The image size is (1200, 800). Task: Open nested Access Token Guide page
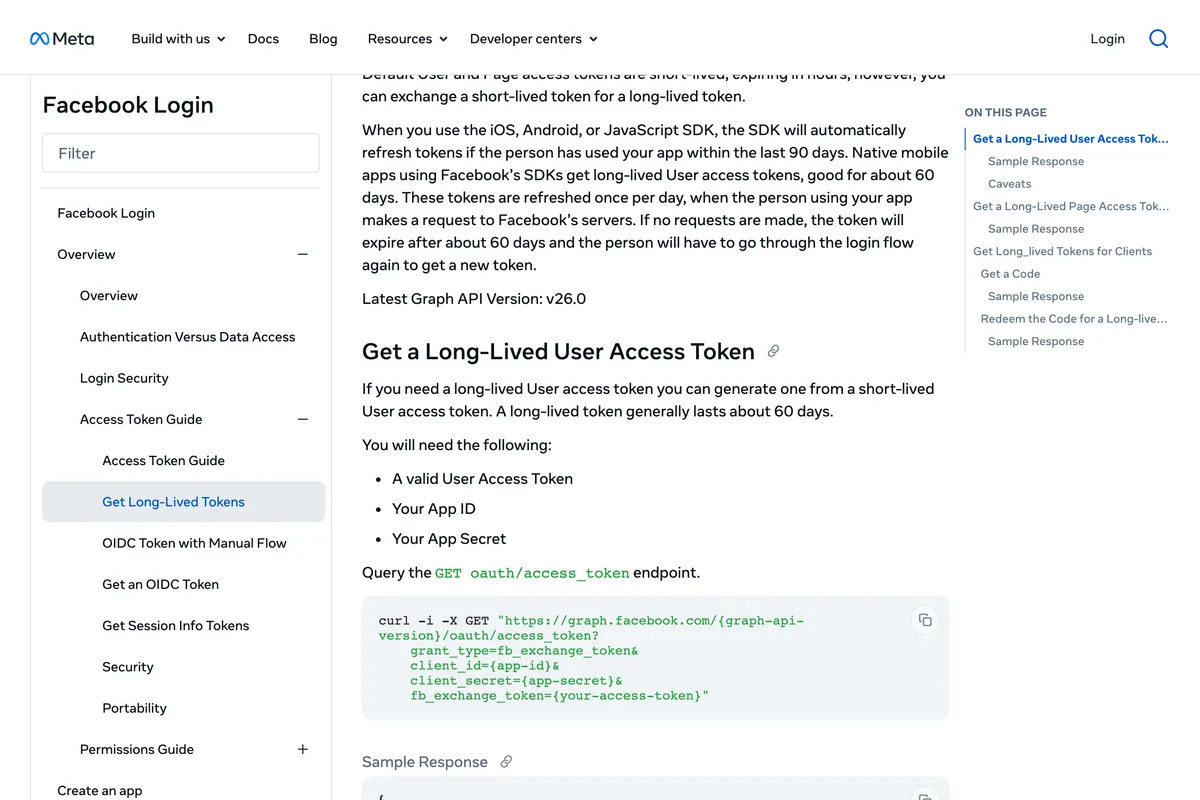163,461
